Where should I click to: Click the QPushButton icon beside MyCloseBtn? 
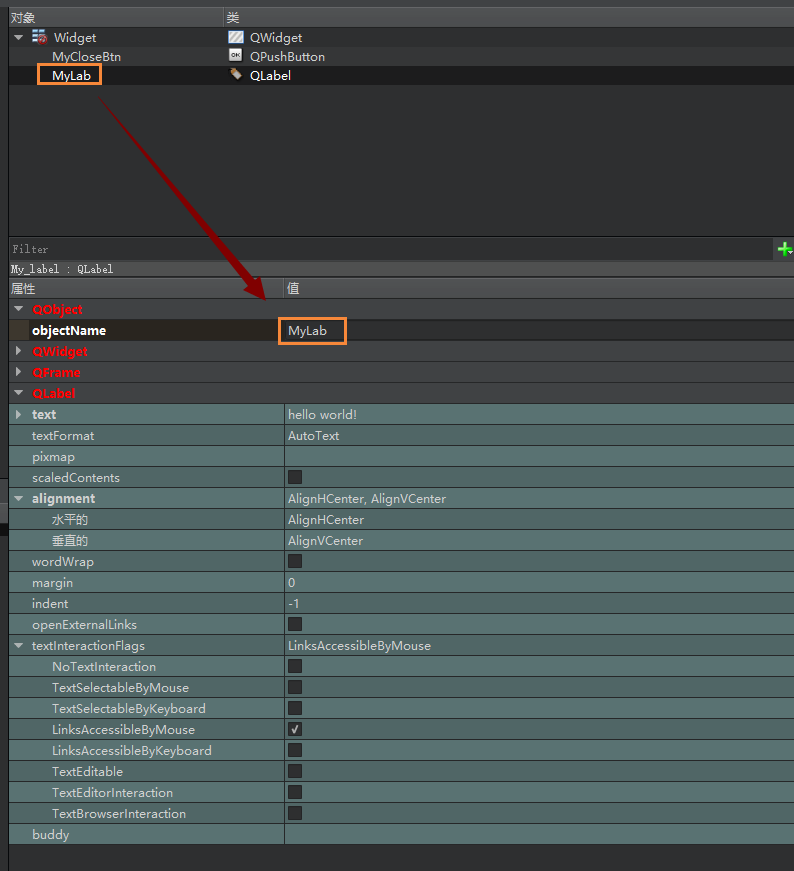[x=236, y=56]
